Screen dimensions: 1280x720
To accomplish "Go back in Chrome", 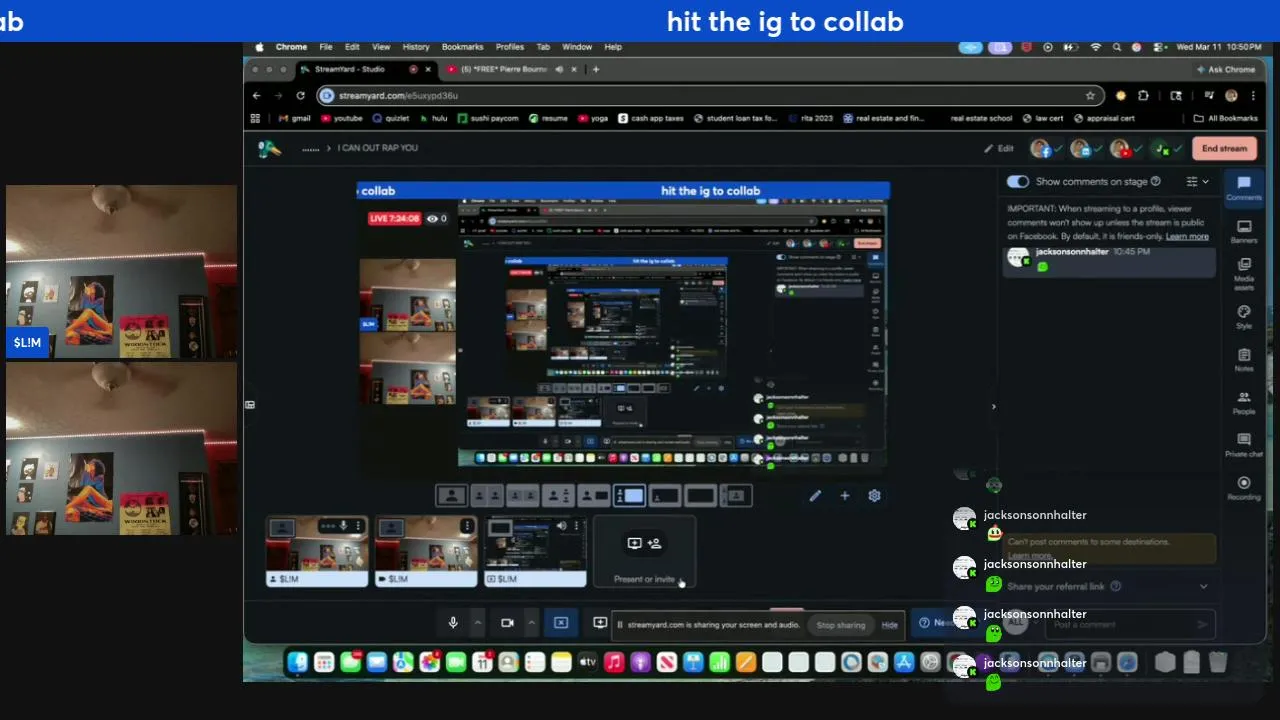I will pyautogui.click(x=257, y=95).
